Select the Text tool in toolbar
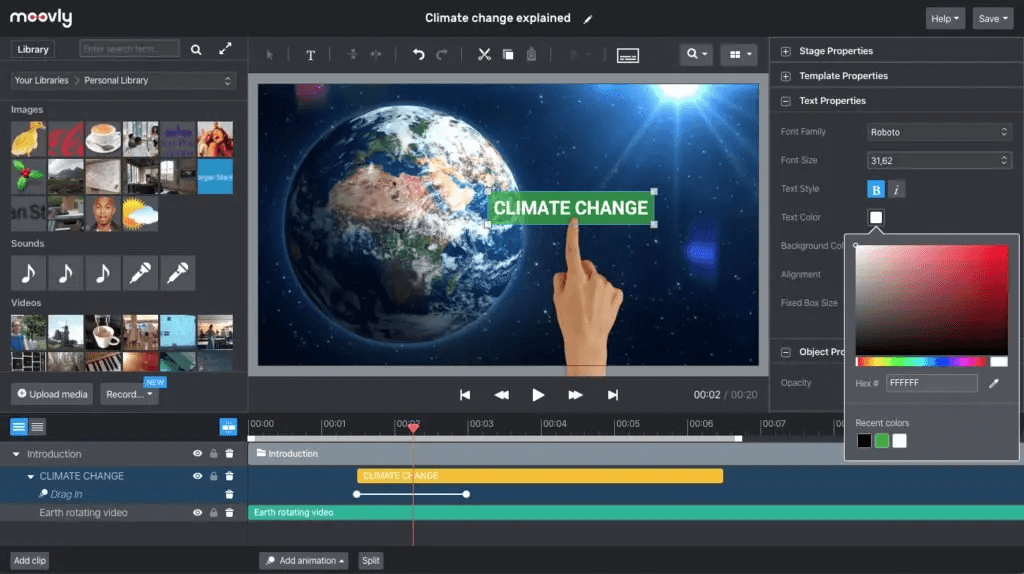 pyautogui.click(x=310, y=55)
